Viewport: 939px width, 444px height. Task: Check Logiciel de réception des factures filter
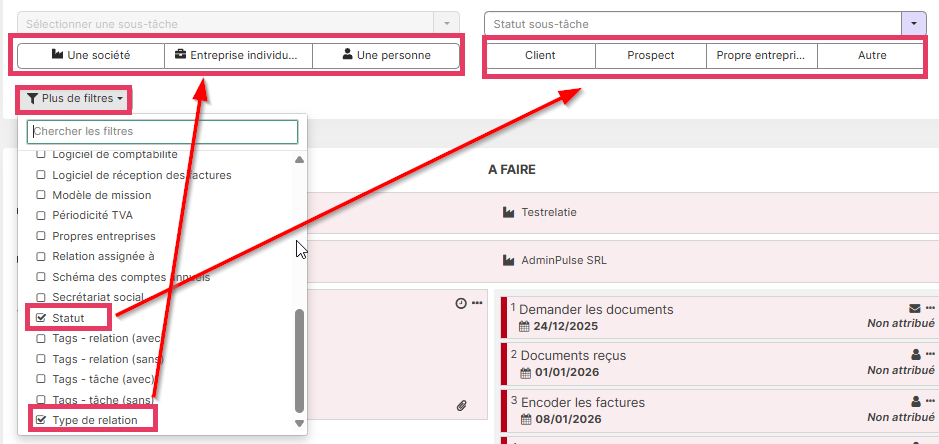click(x=41, y=176)
